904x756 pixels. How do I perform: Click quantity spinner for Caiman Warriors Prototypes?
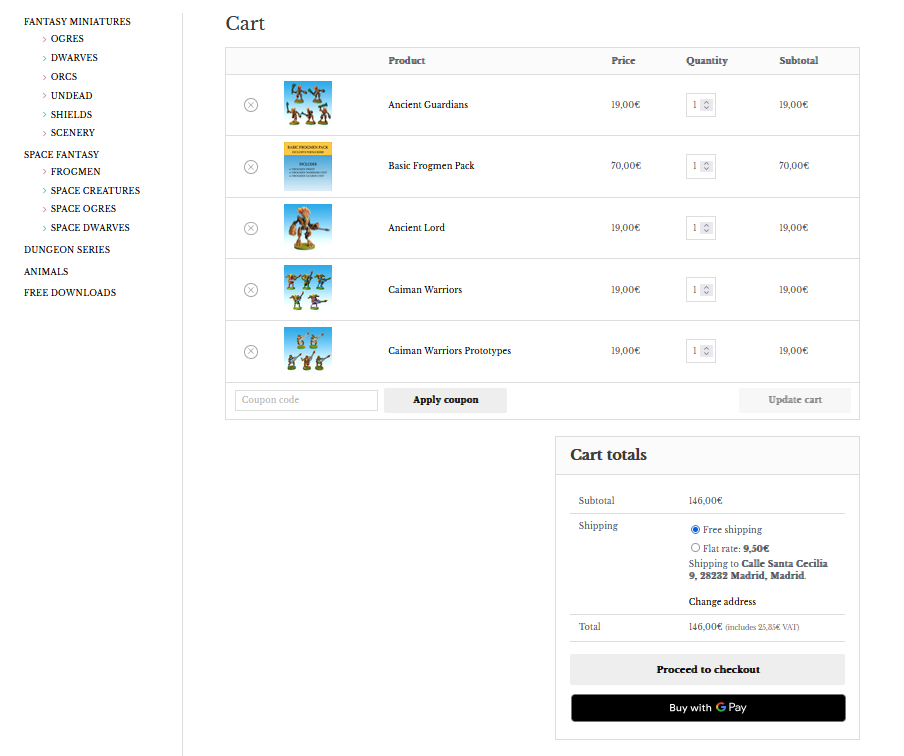click(x=707, y=351)
